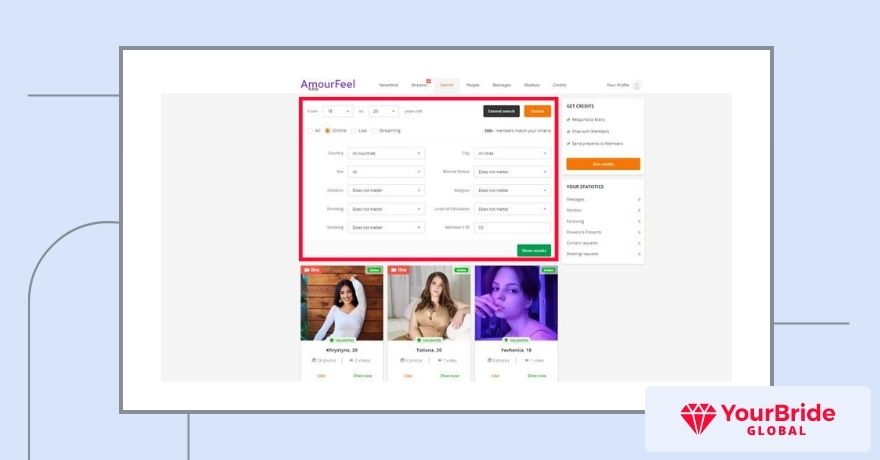This screenshot has height=460, width=880.
Task: Click the green Online badge on Yevheniia's photo
Action: tap(548, 270)
